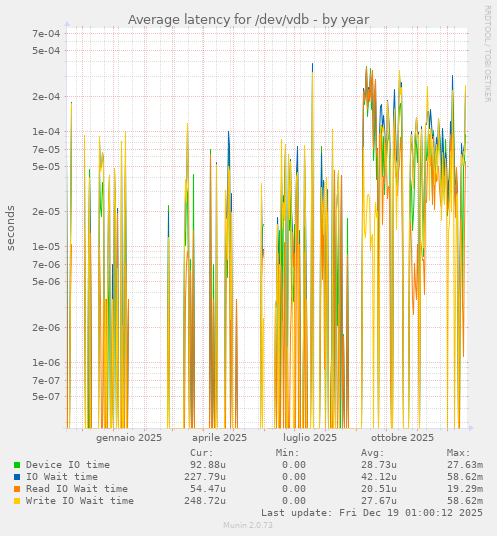Click the blue IO Wait time legend swatch

(17, 477)
